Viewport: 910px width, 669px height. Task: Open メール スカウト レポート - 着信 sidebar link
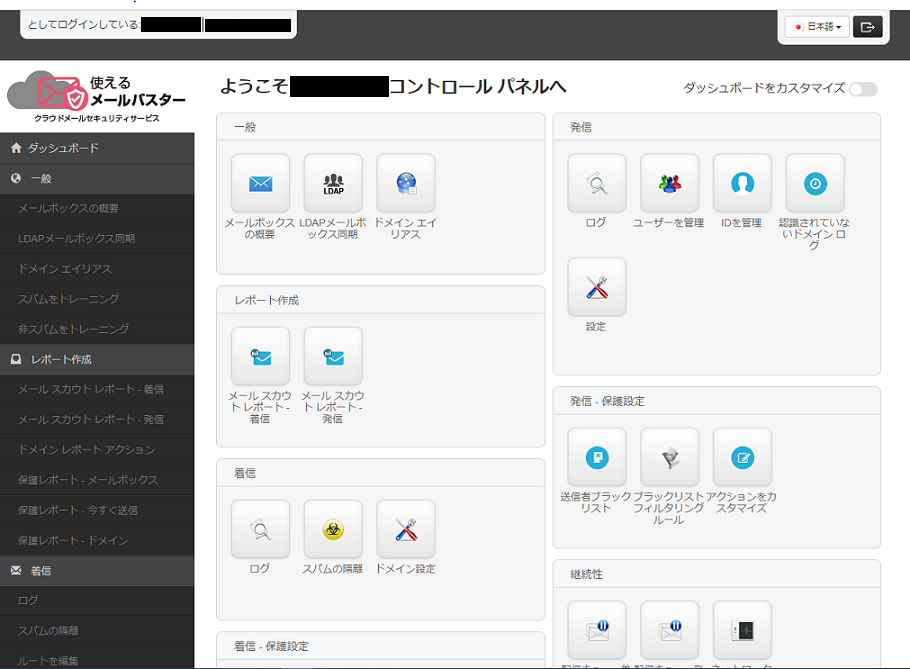click(x=97, y=389)
